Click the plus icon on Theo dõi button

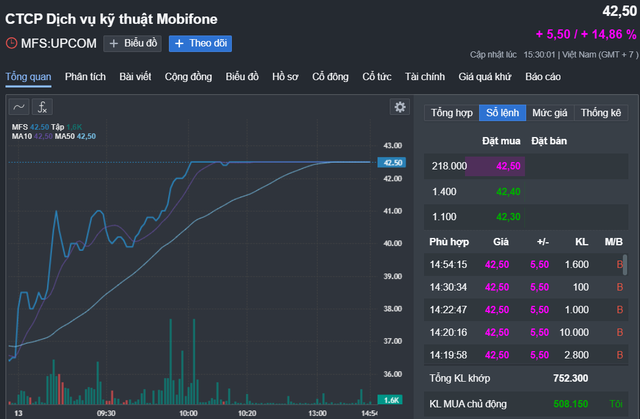(x=179, y=44)
